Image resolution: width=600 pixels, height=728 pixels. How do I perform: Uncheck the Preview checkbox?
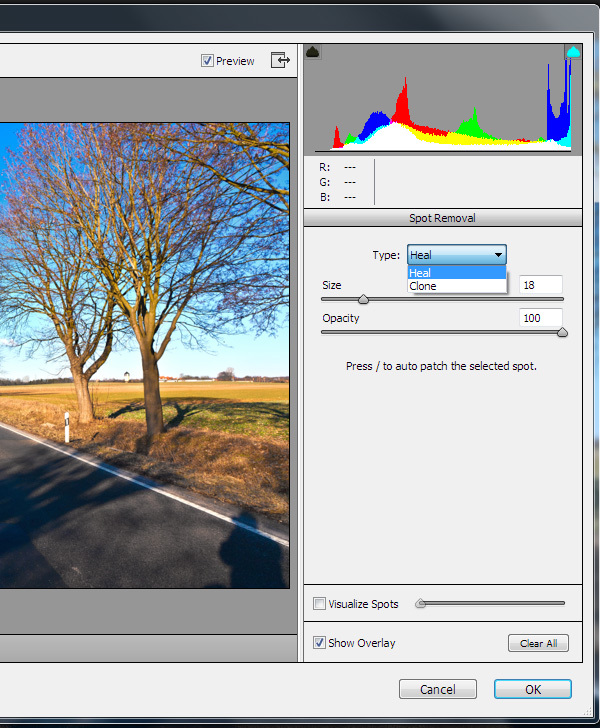pyautogui.click(x=207, y=61)
